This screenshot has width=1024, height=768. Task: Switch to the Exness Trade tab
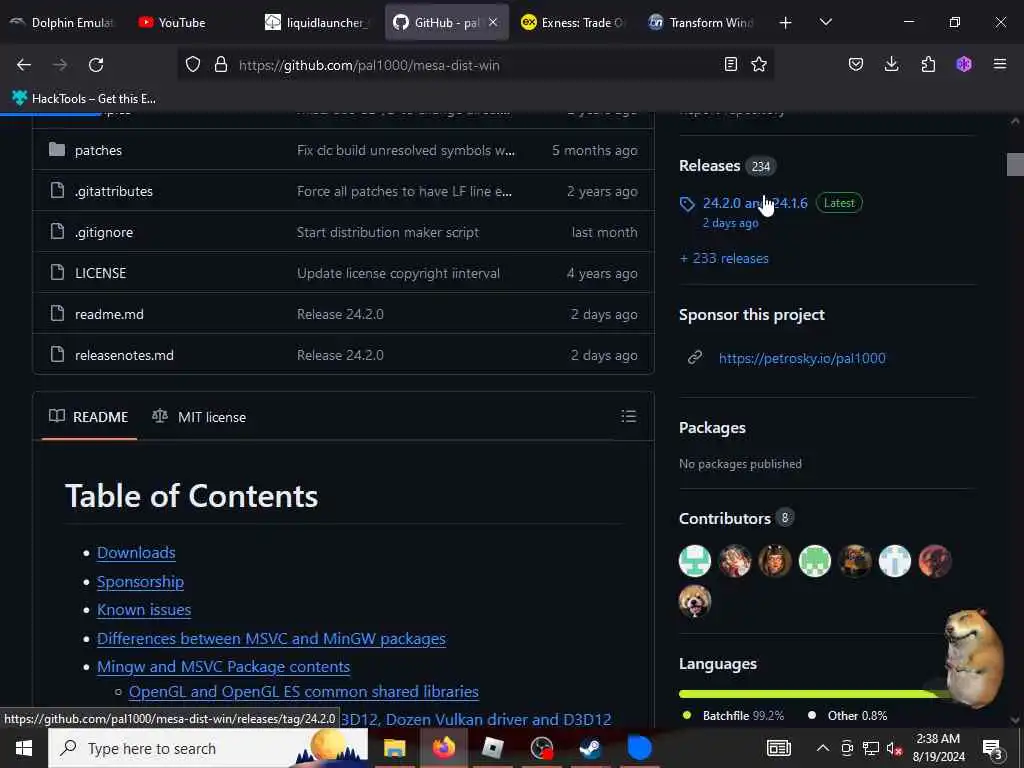(573, 23)
